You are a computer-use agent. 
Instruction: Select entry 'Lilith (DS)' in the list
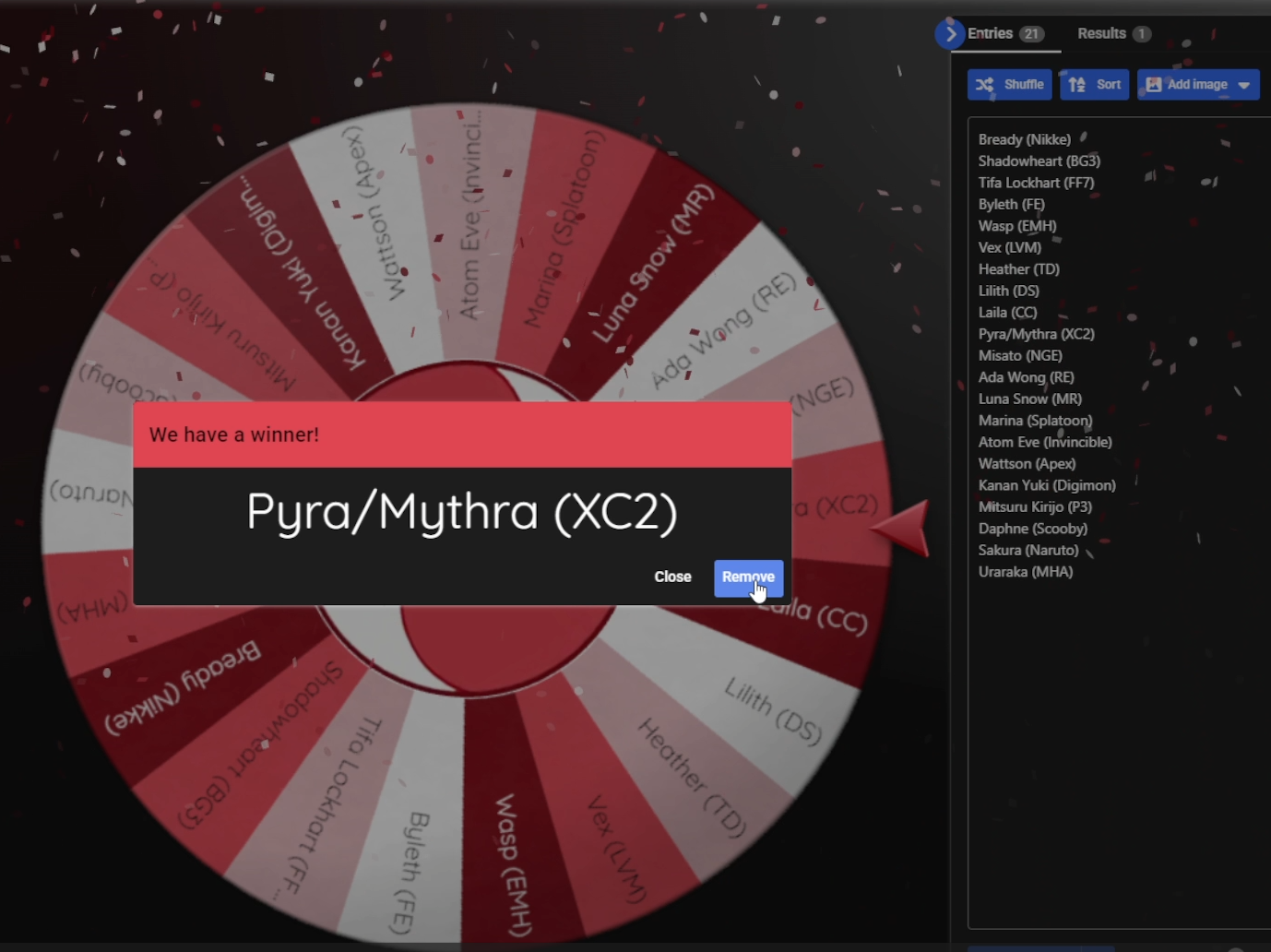point(1009,291)
